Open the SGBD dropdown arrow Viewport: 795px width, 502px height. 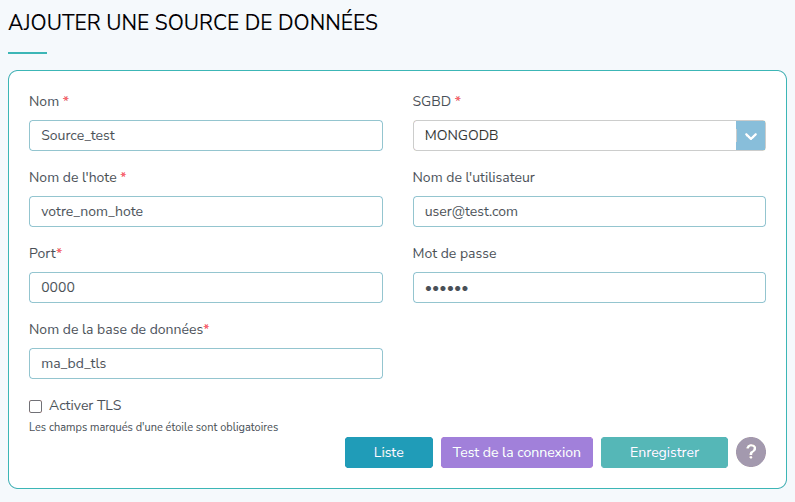coord(750,135)
